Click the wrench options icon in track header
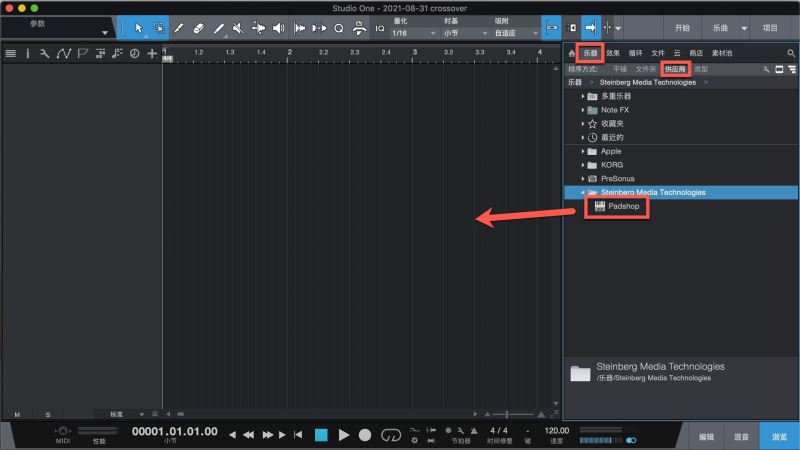Image resolution: width=800 pixels, height=450 pixels. 45,53
